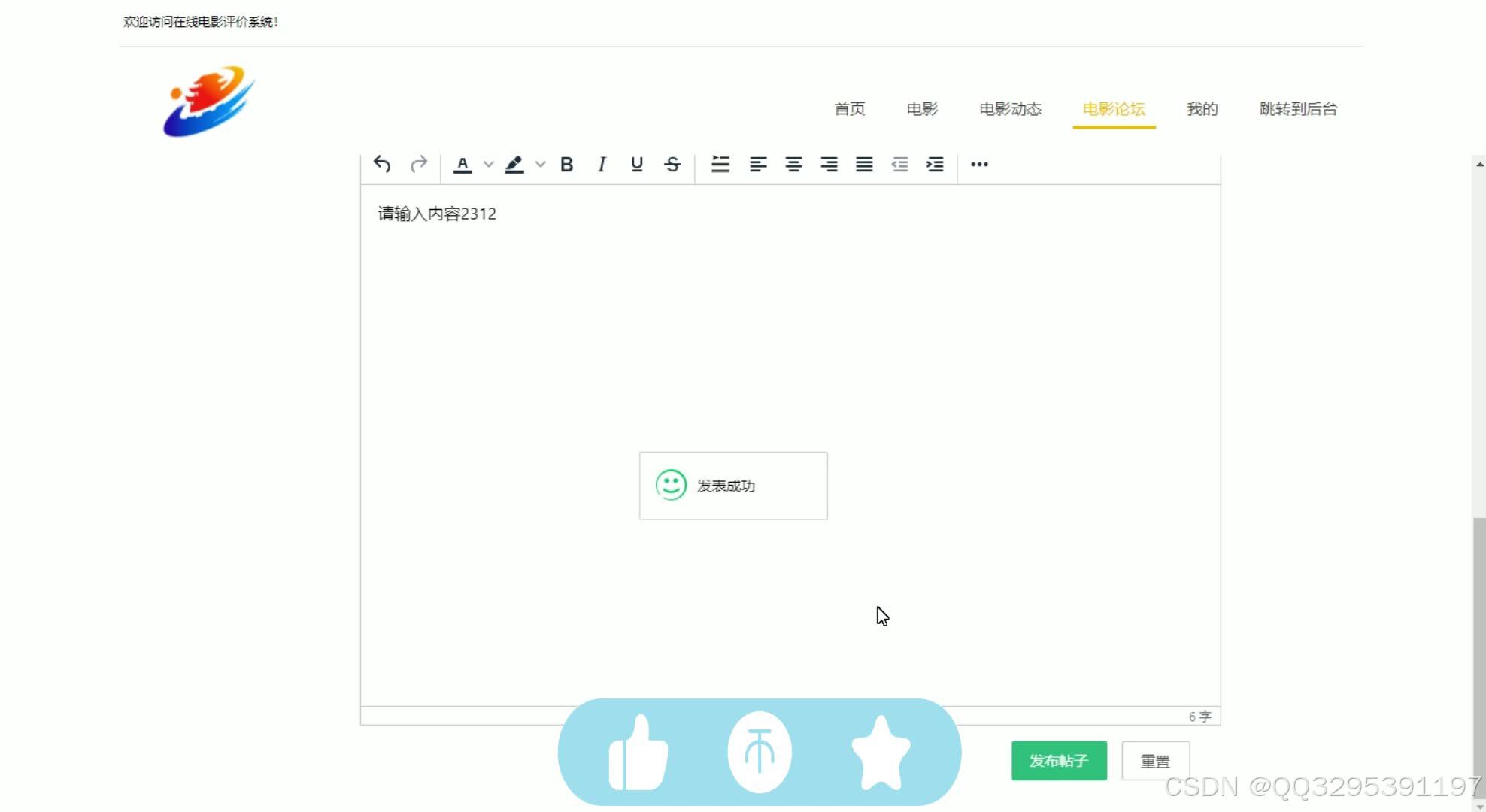Click the site logo image
Viewport: 1486px width, 812px height.
pos(209,101)
